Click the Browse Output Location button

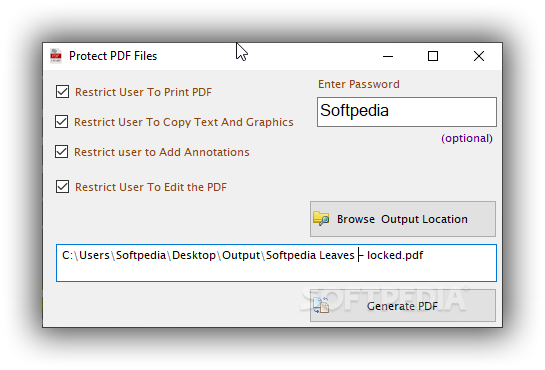[x=403, y=219]
